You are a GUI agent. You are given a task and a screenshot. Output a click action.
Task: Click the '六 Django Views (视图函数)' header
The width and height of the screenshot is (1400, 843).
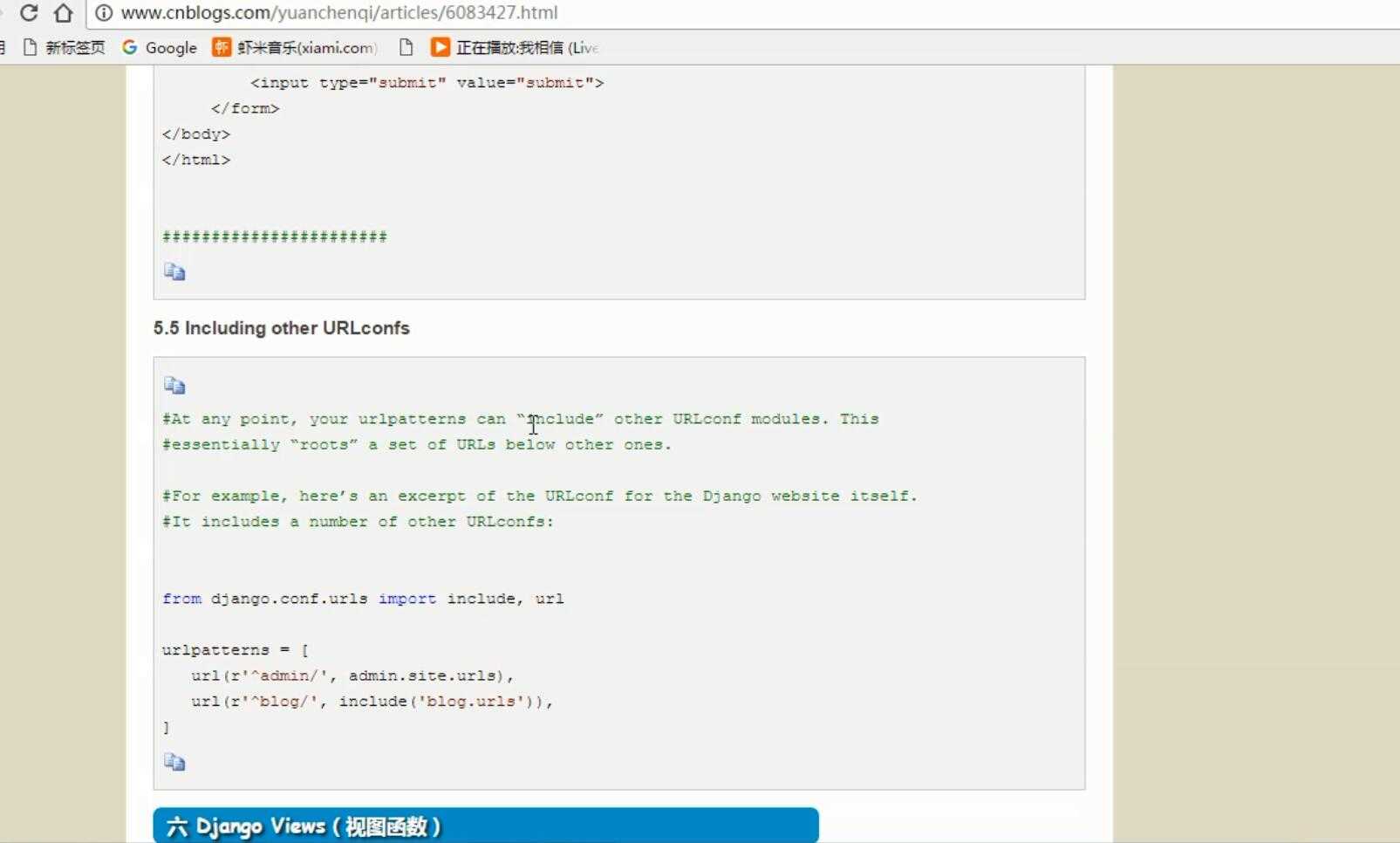[x=486, y=826]
